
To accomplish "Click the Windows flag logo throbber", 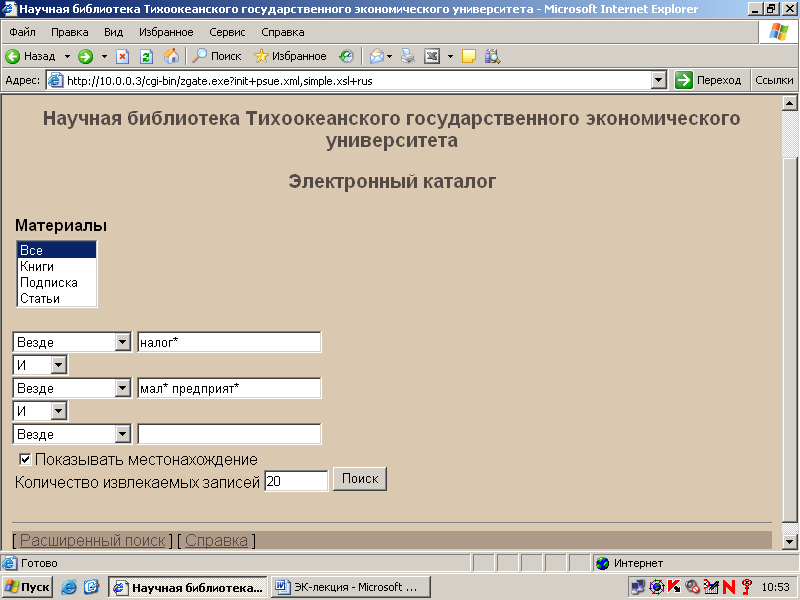I will pos(779,32).
